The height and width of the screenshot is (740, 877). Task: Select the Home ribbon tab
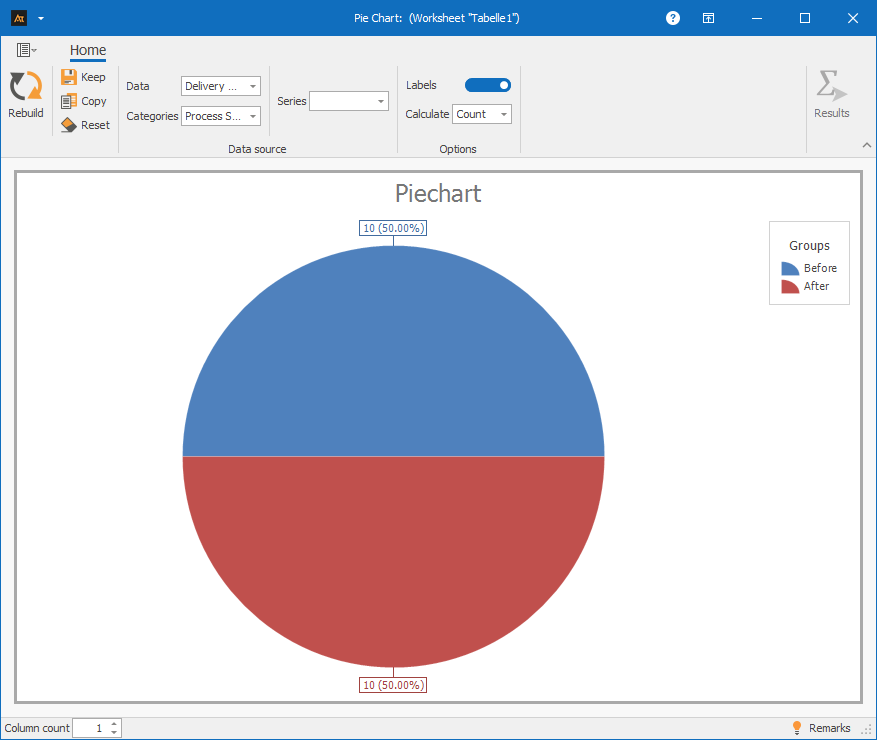click(88, 51)
